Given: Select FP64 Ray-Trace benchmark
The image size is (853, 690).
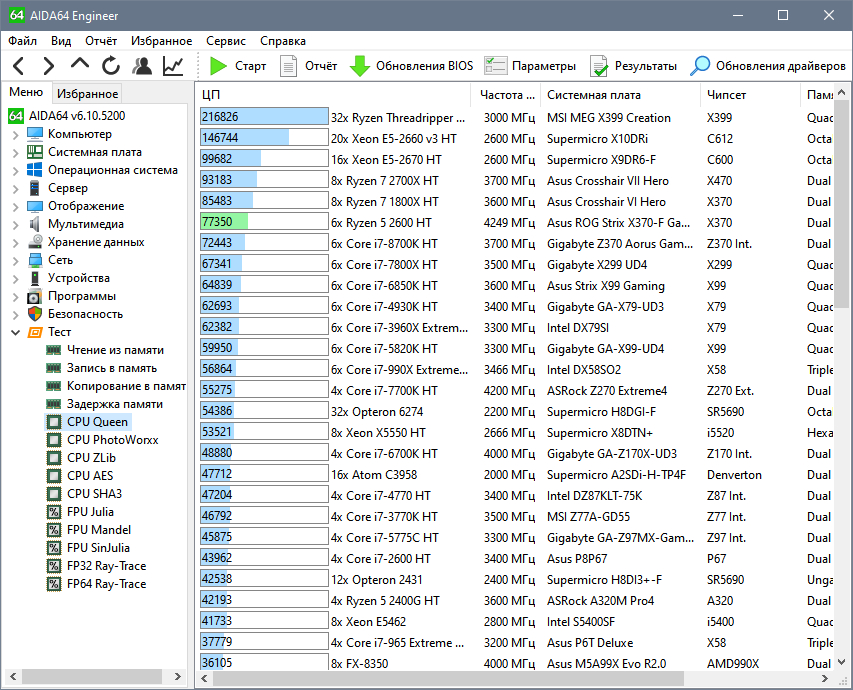Looking at the screenshot, I should (106, 583).
